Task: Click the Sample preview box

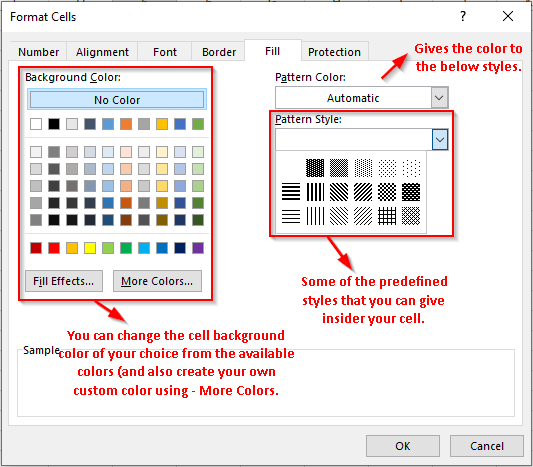Action: [x=266, y=383]
